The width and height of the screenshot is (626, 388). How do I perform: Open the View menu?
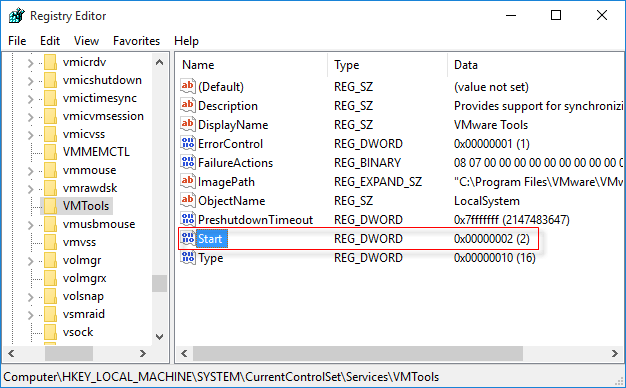tap(86, 41)
